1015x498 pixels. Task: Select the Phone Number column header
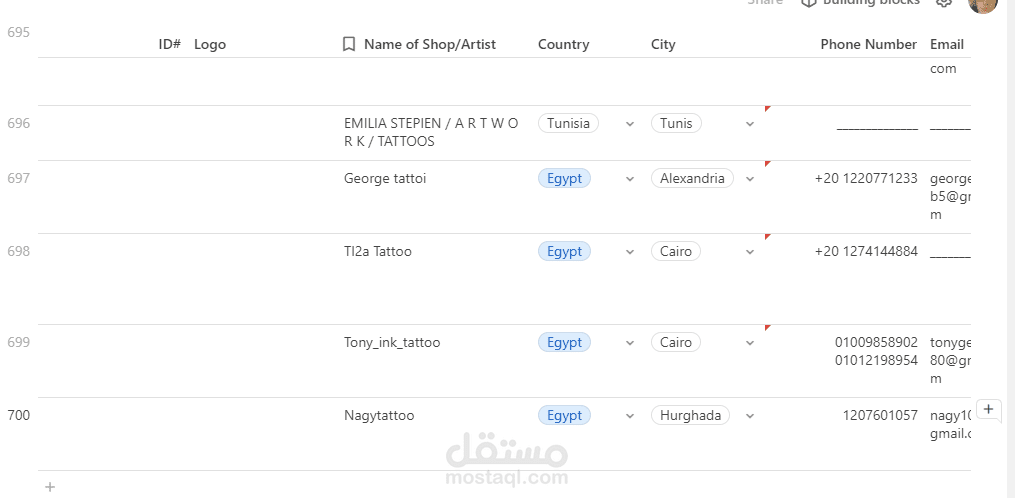(x=868, y=44)
